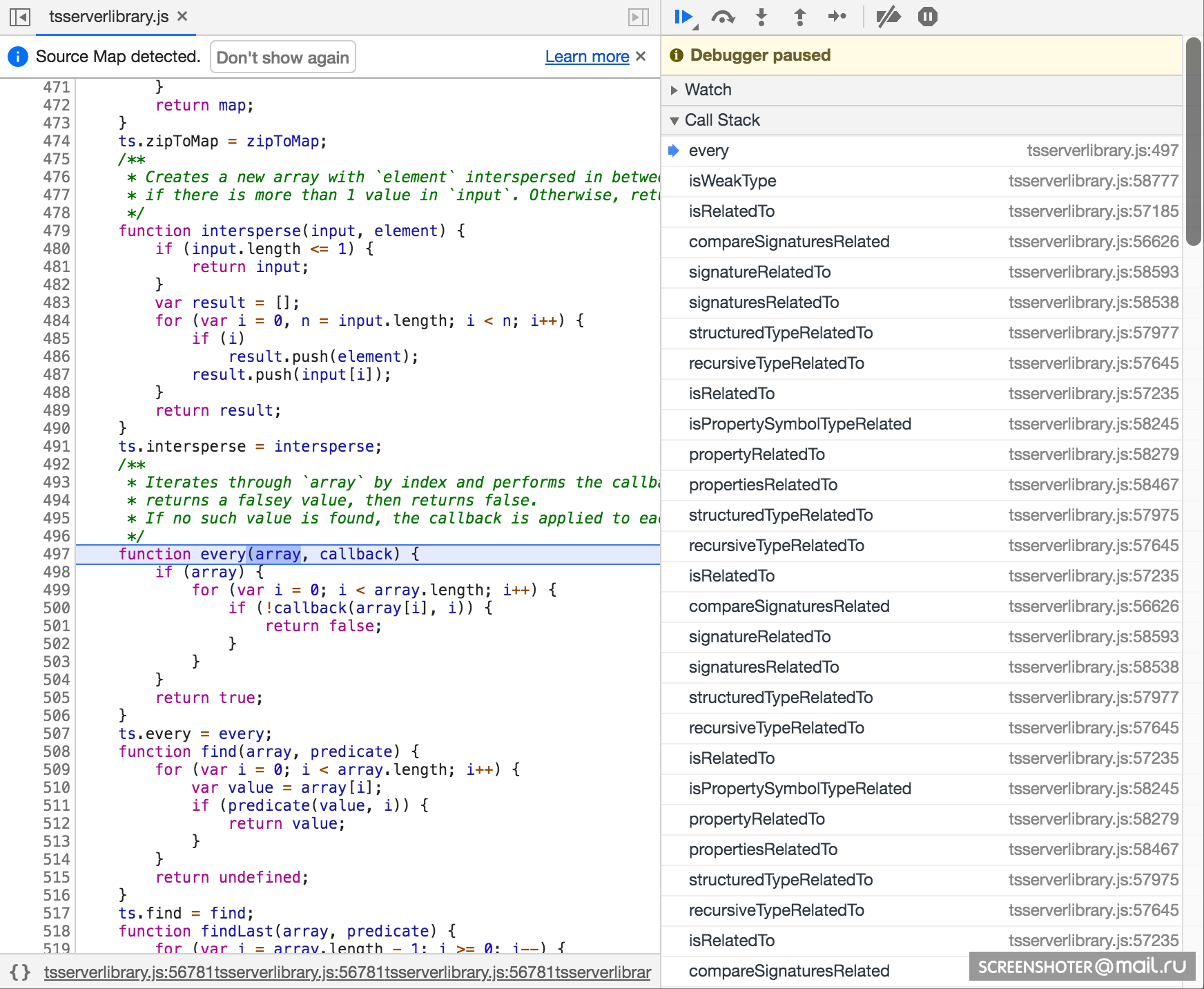The height and width of the screenshot is (989, 1204).
Task: Pretty print the source with braces icon
Action: 20,972
